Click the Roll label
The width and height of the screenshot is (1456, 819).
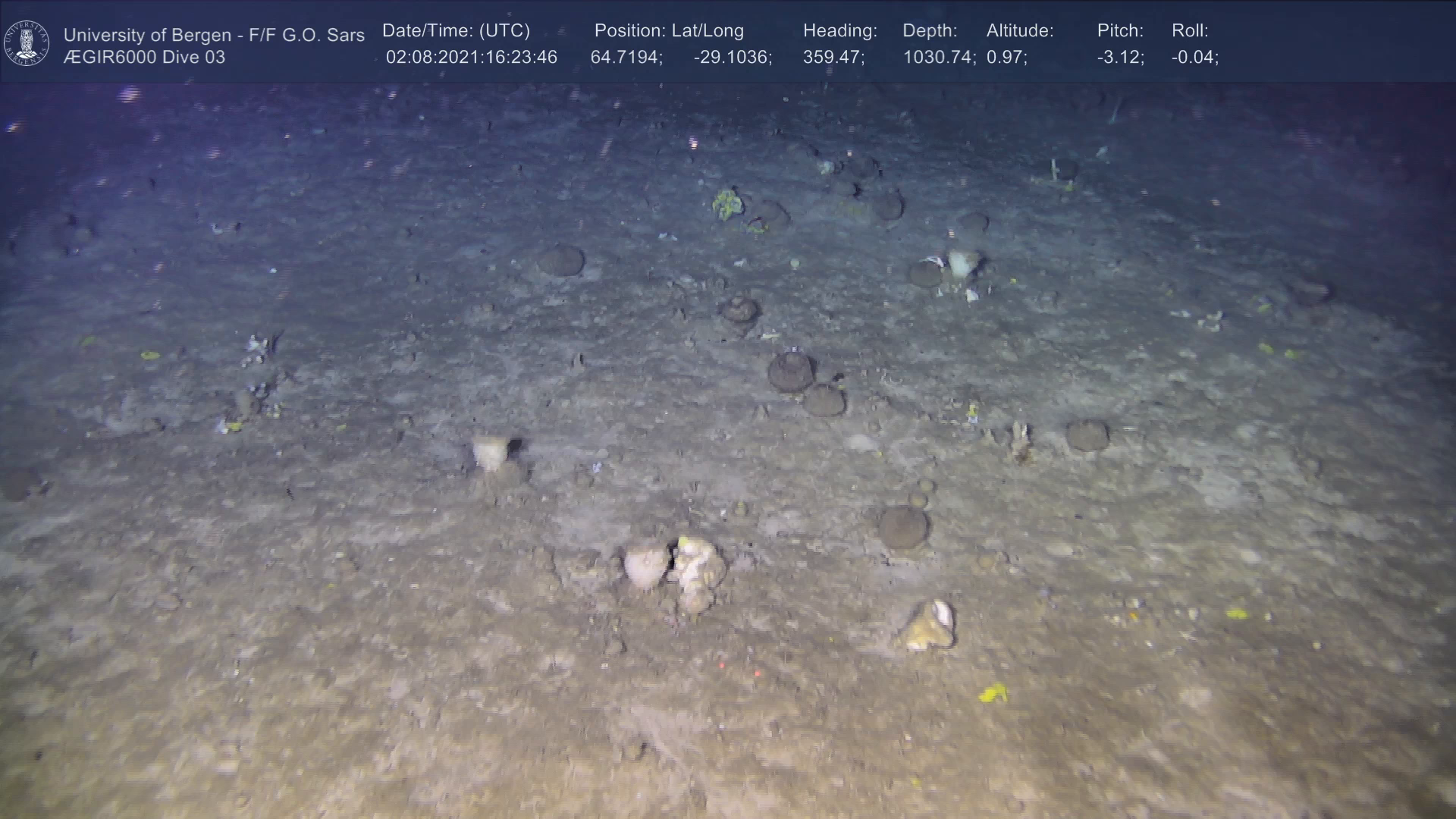pos(1189,31)
